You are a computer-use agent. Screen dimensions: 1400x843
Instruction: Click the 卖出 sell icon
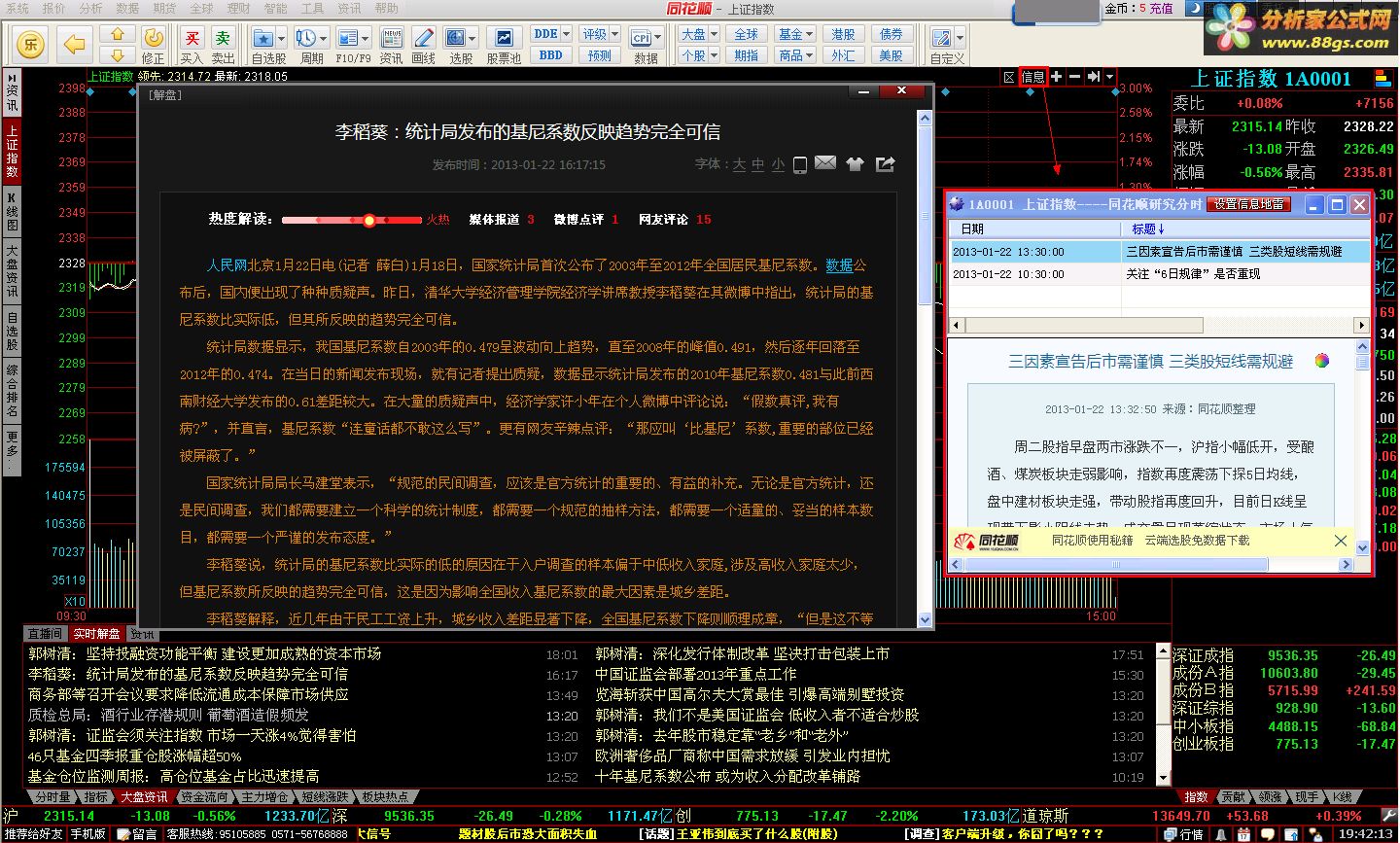224,38
